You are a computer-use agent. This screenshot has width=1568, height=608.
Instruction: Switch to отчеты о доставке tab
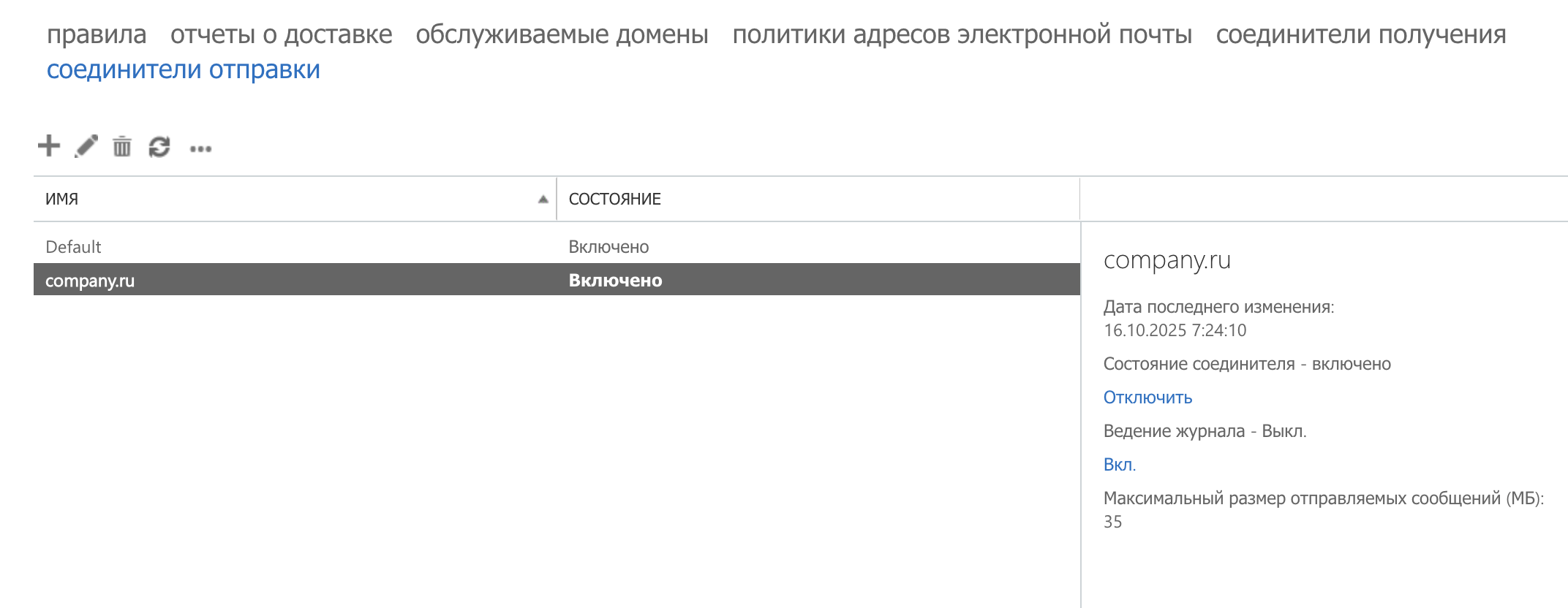(x=281, y=34)
